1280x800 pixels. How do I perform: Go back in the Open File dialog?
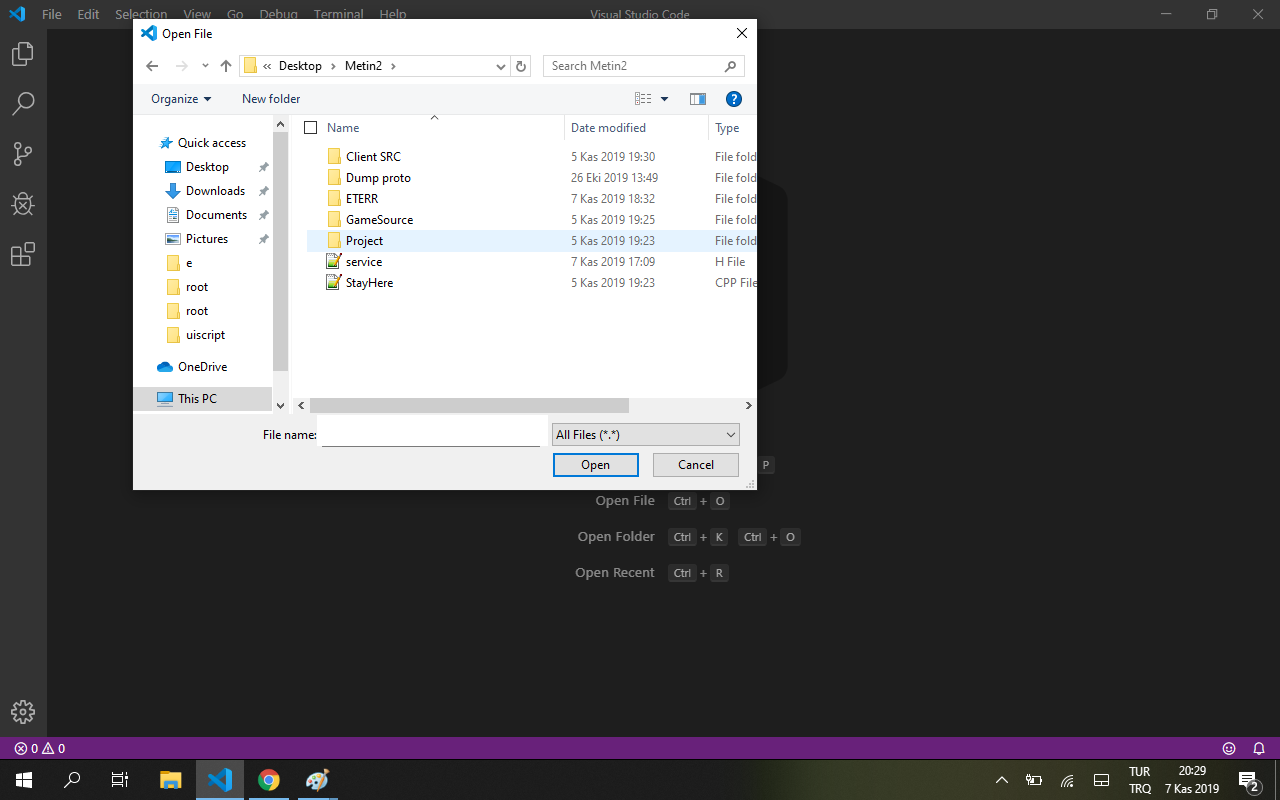(152, 66)
